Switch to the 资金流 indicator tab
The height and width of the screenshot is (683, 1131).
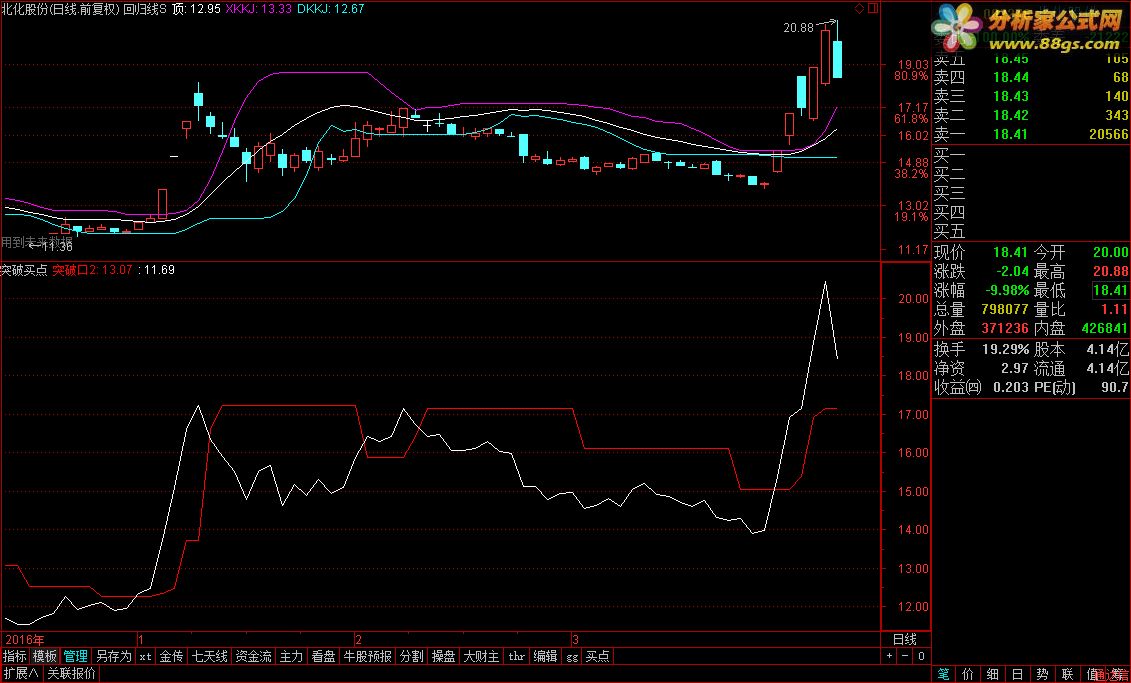[x=254, y=656]
